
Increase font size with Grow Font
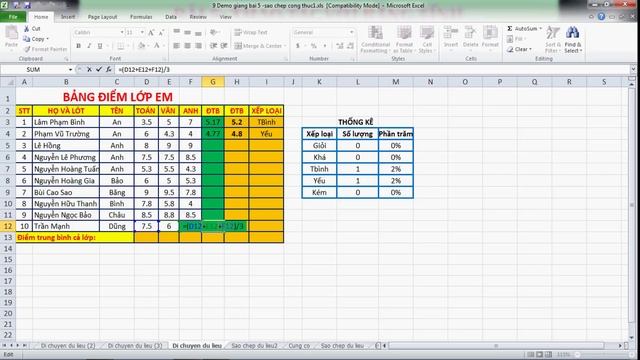[x=151, y=32]
